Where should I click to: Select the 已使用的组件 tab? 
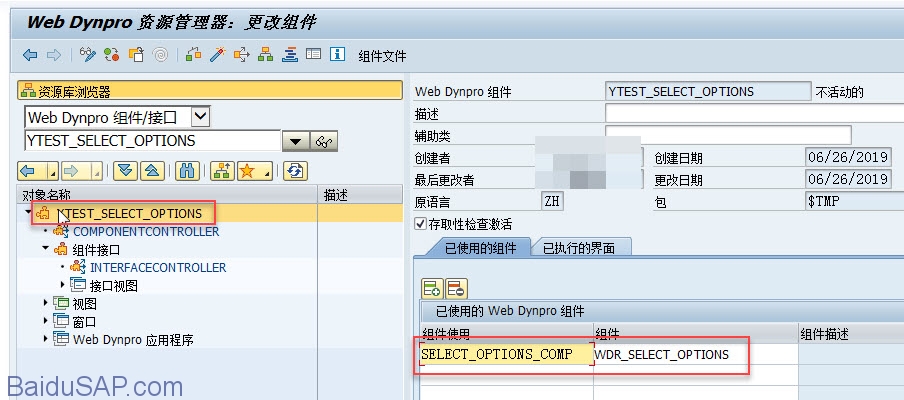[x=480, y=247]
